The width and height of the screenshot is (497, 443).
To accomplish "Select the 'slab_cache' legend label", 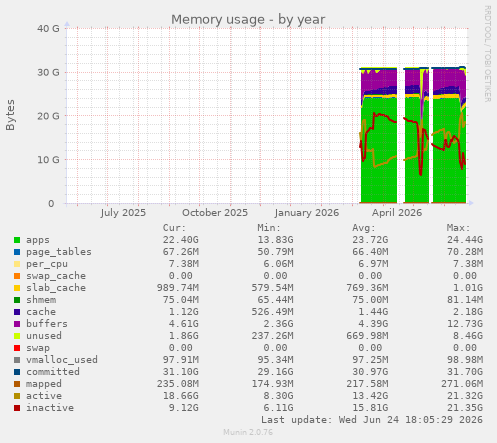I will [x=56, y=288].
